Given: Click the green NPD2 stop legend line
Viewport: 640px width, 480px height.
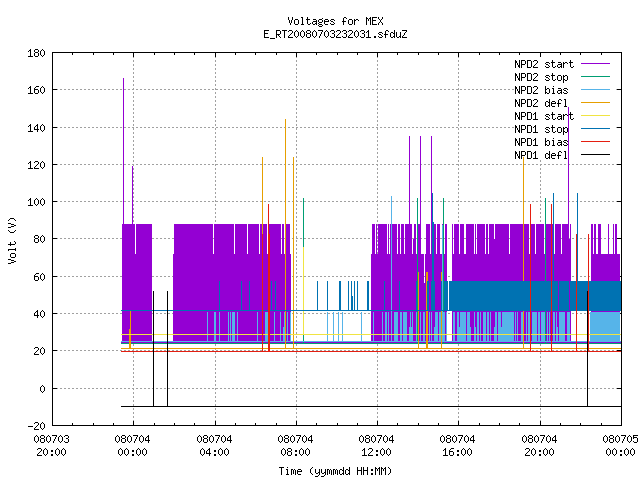Looking at the screenshot, I should [595, 77].
